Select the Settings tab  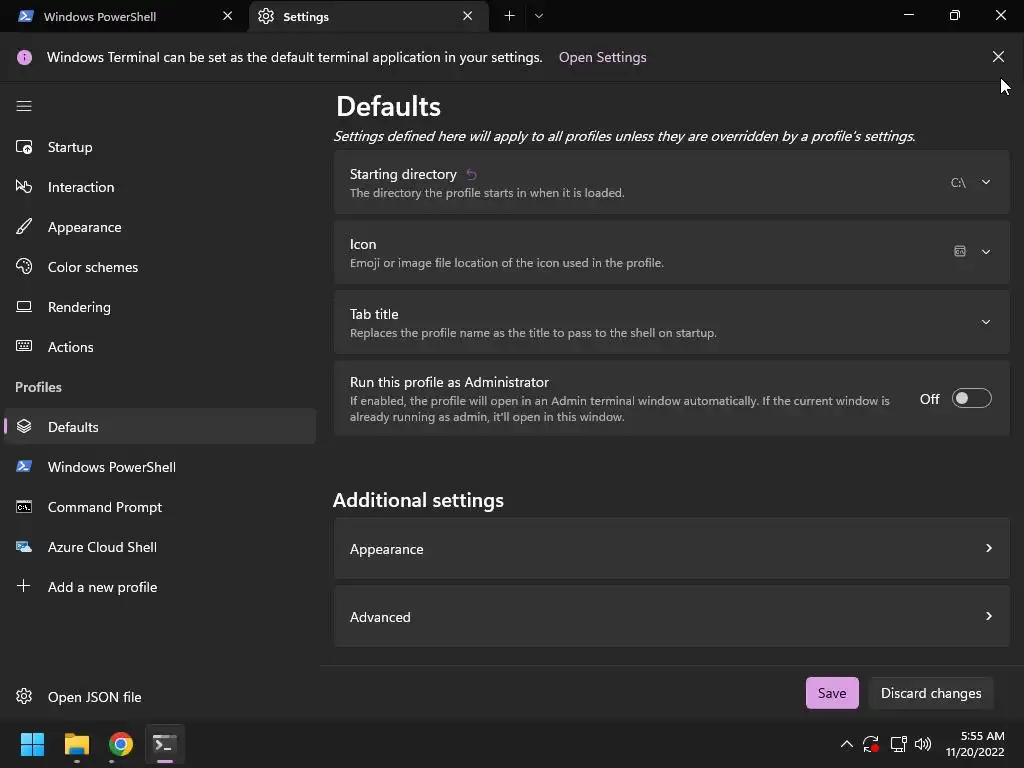pyautogui.click(x=369, y=16)
